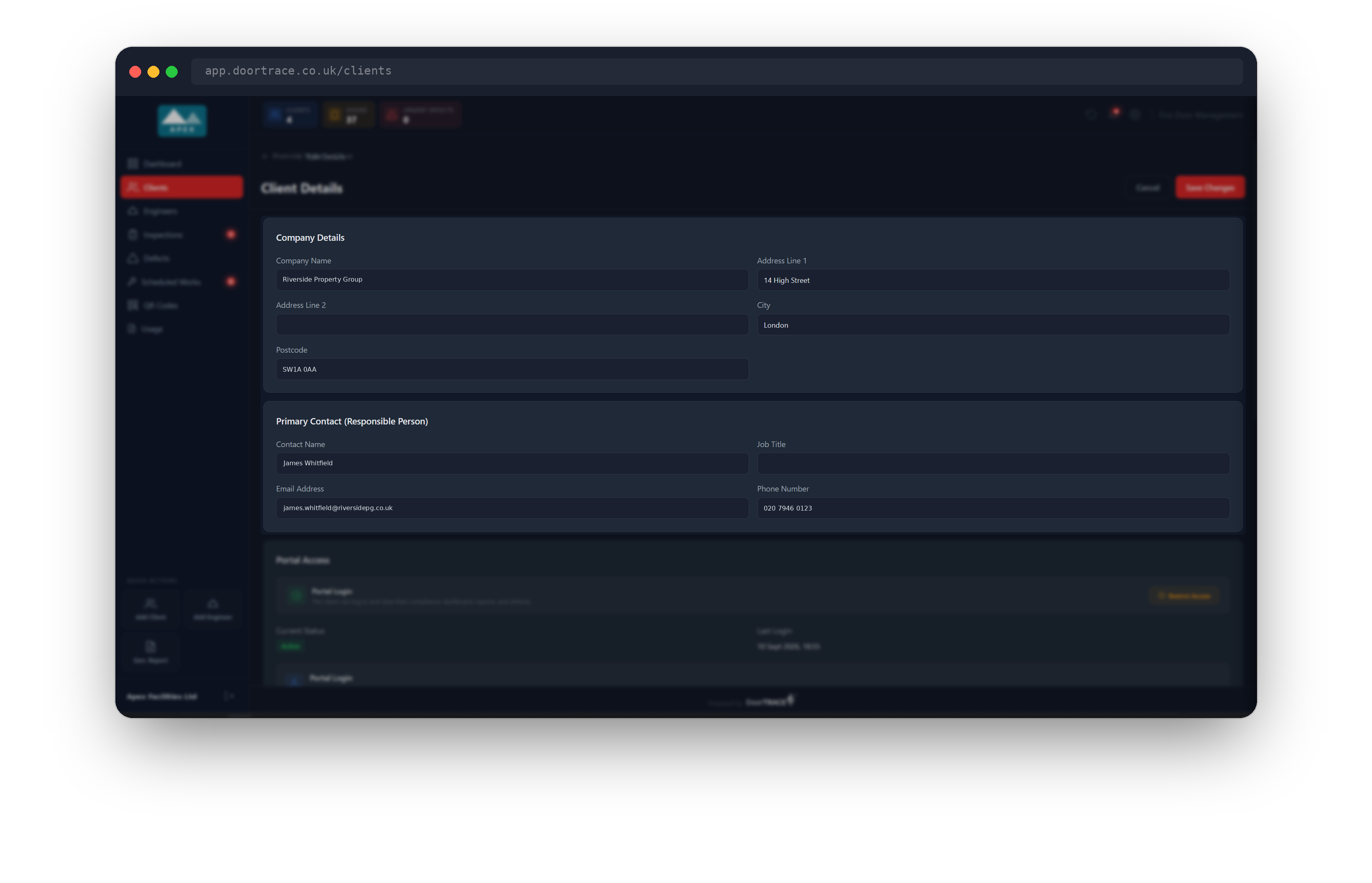1372x883 pixels.
Task: Click the Email Address field
Action: tap(512, 508)
